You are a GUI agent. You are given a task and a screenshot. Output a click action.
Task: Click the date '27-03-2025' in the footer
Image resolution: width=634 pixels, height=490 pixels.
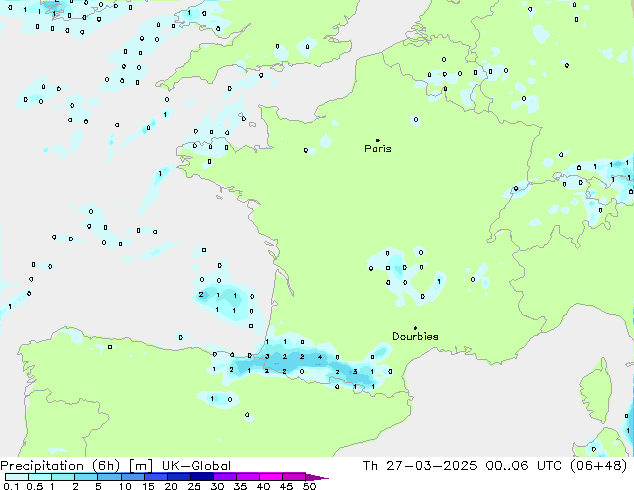coord(432,466)
